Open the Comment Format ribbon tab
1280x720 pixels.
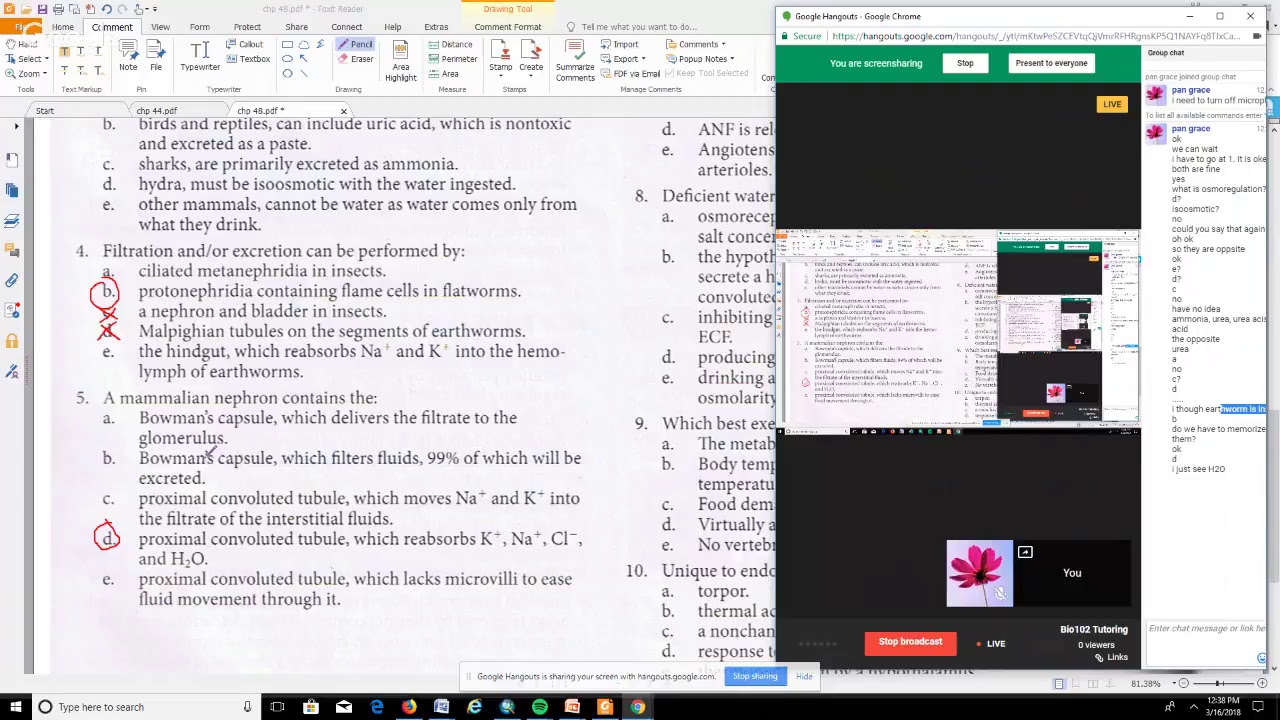pyautogui.click(x=508, y=27)
